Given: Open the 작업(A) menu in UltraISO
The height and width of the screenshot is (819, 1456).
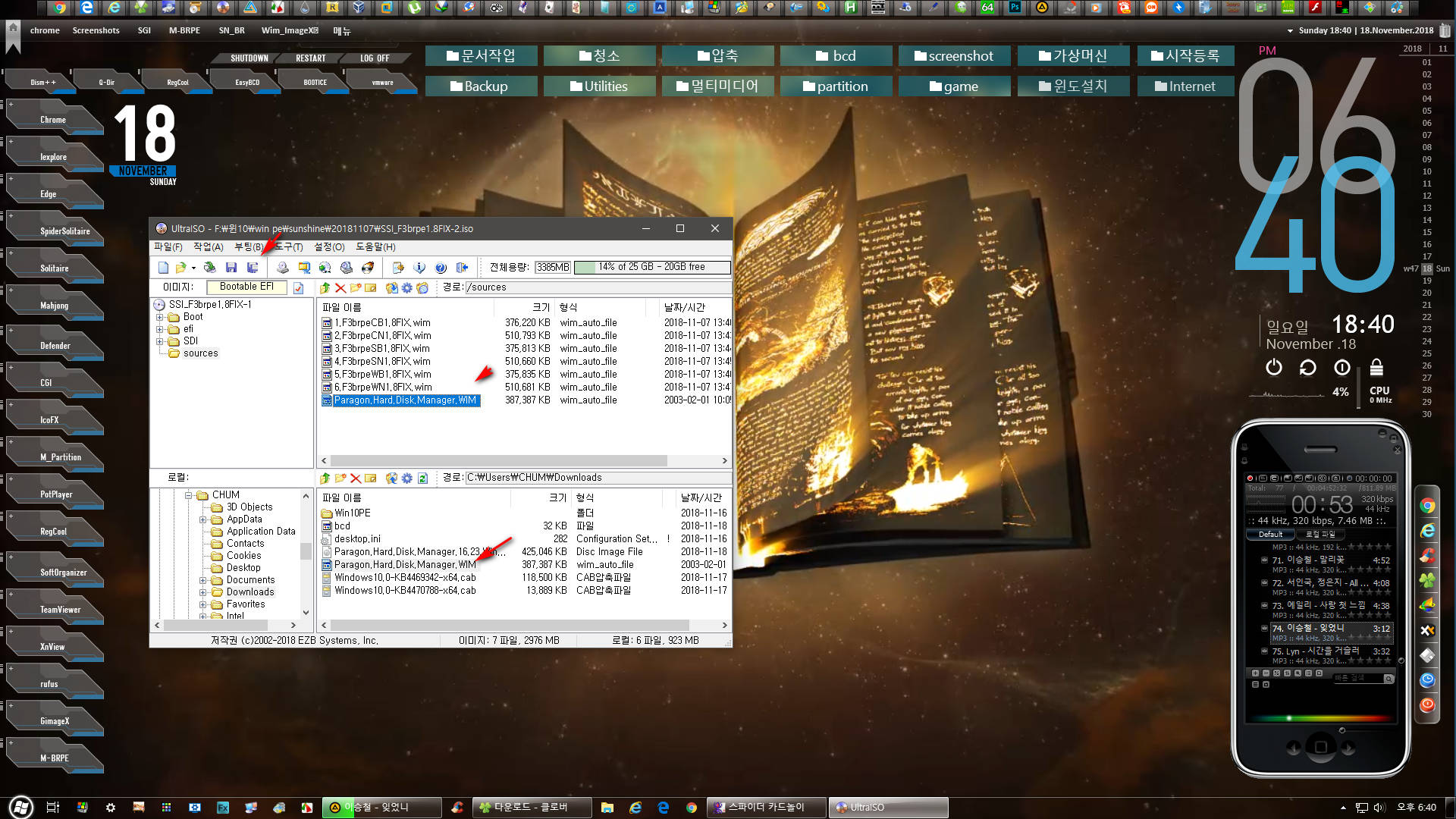Looking at the screenshot, I should coord(208,246).
